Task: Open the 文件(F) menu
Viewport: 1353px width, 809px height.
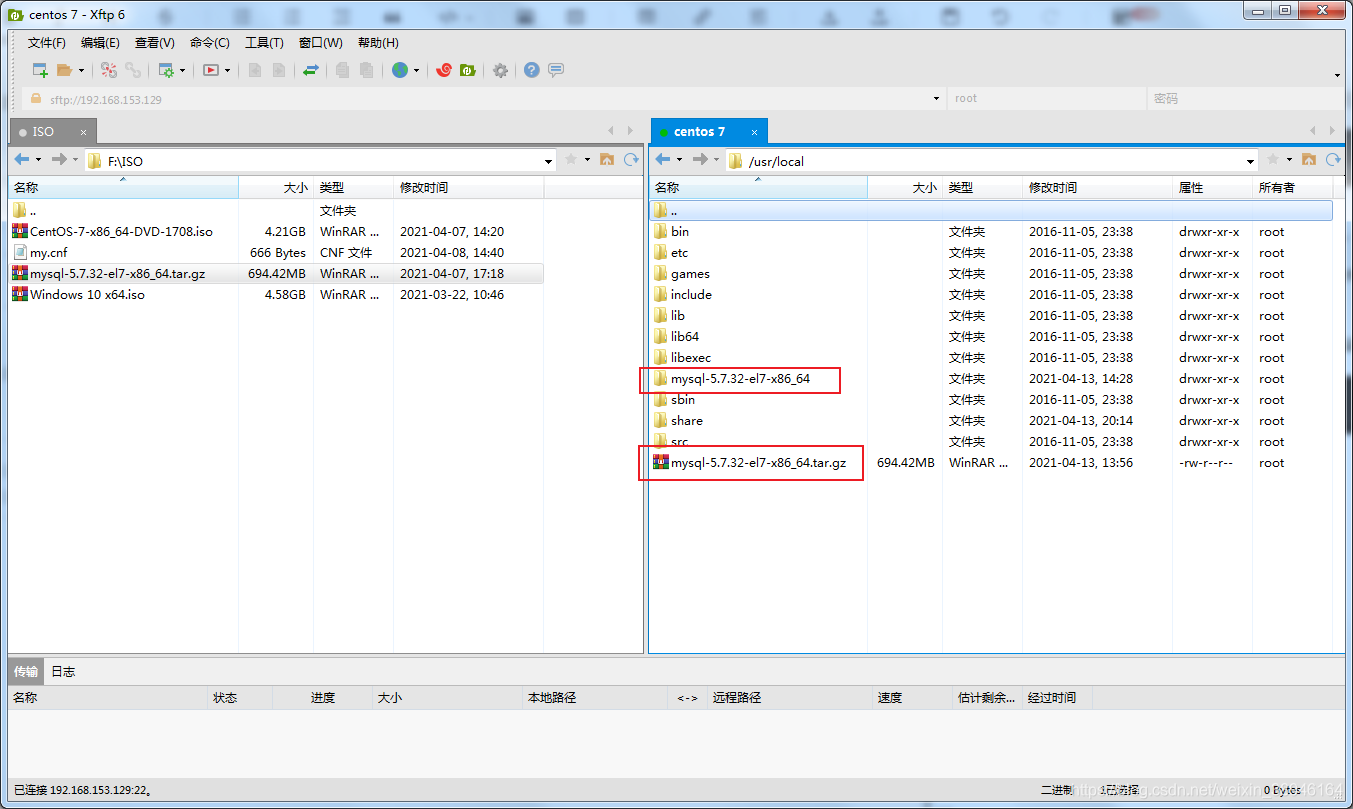Action: (46, 43)
